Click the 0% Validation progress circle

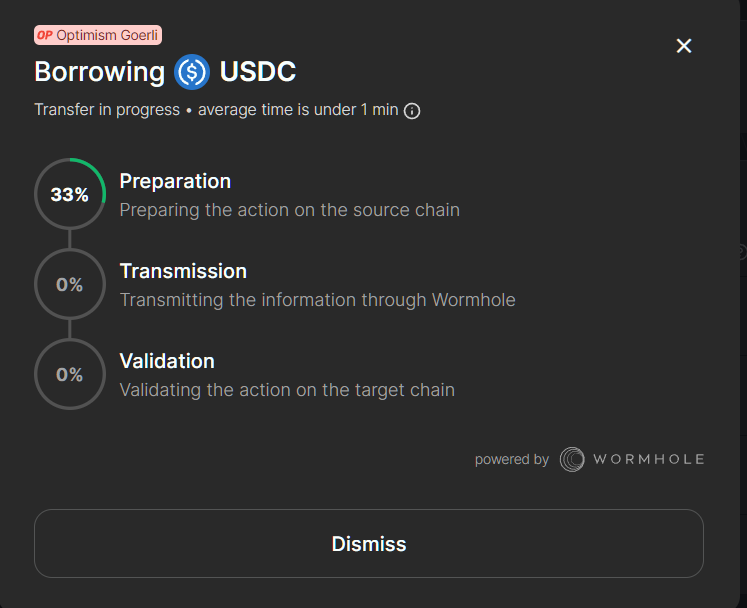[69, 375]
